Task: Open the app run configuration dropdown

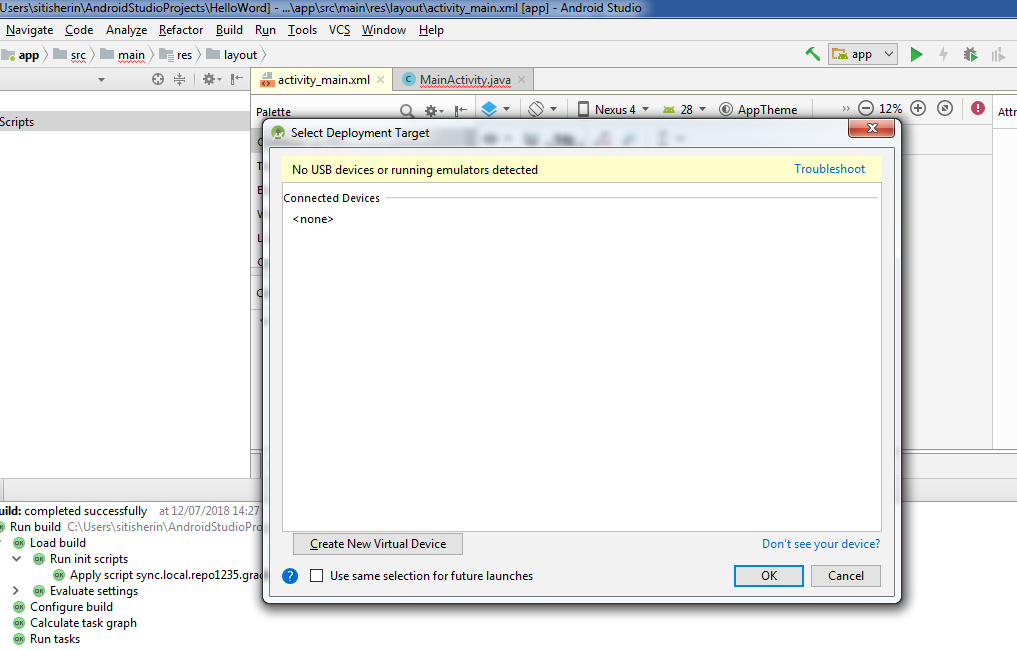Action: 862,55
